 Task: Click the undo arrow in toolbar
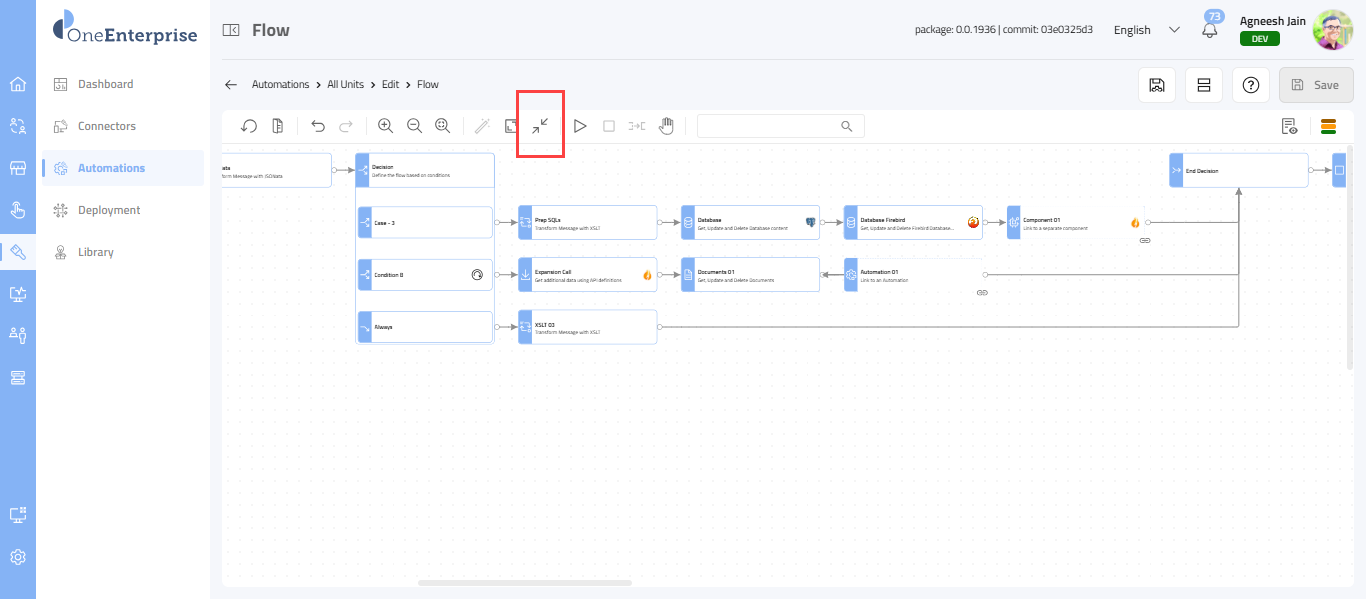[x=318, y=126]
